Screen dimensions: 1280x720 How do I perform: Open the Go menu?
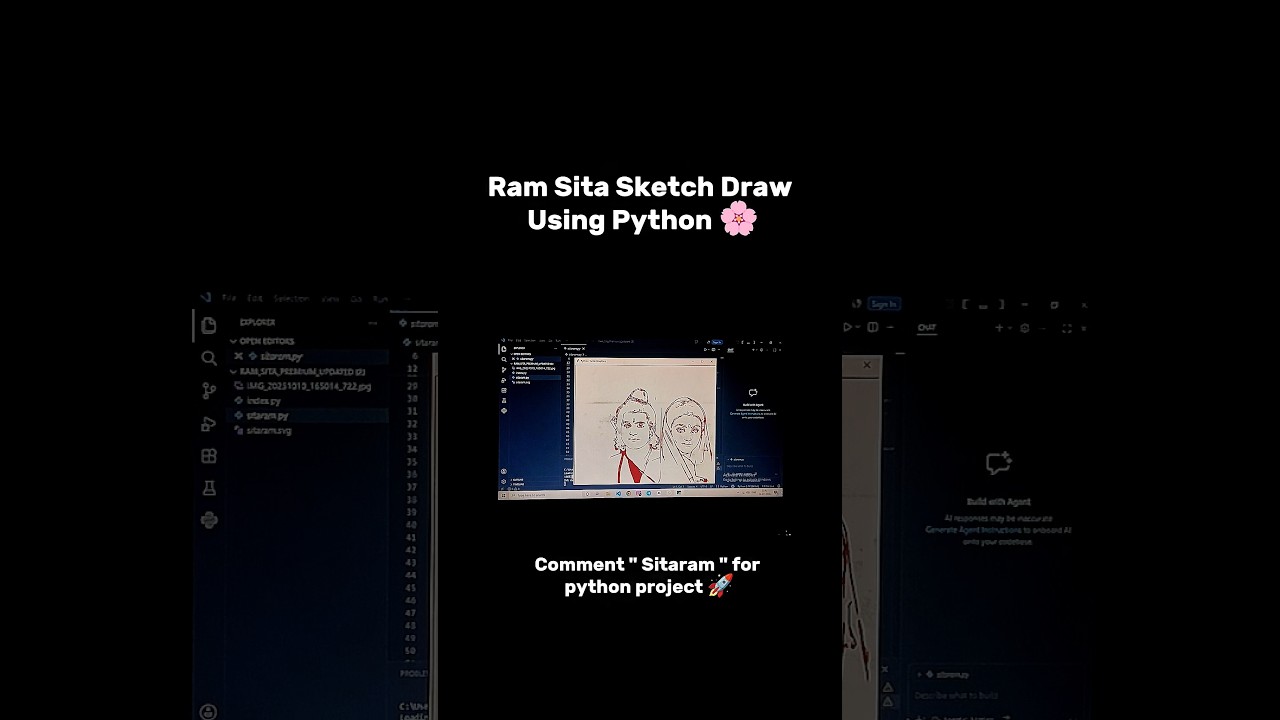click(356, 298)
